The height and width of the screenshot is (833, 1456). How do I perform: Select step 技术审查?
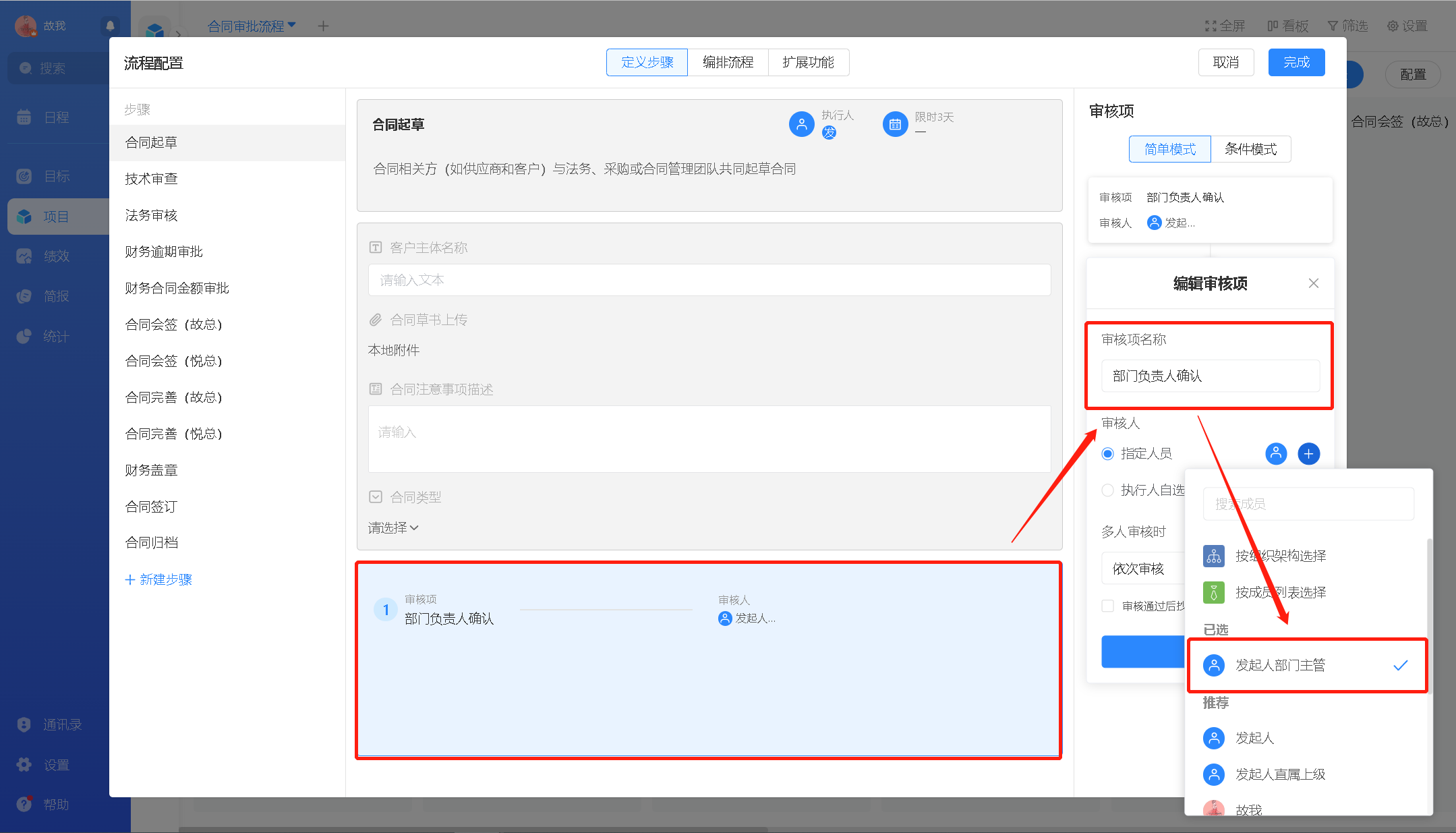point(227,179)
